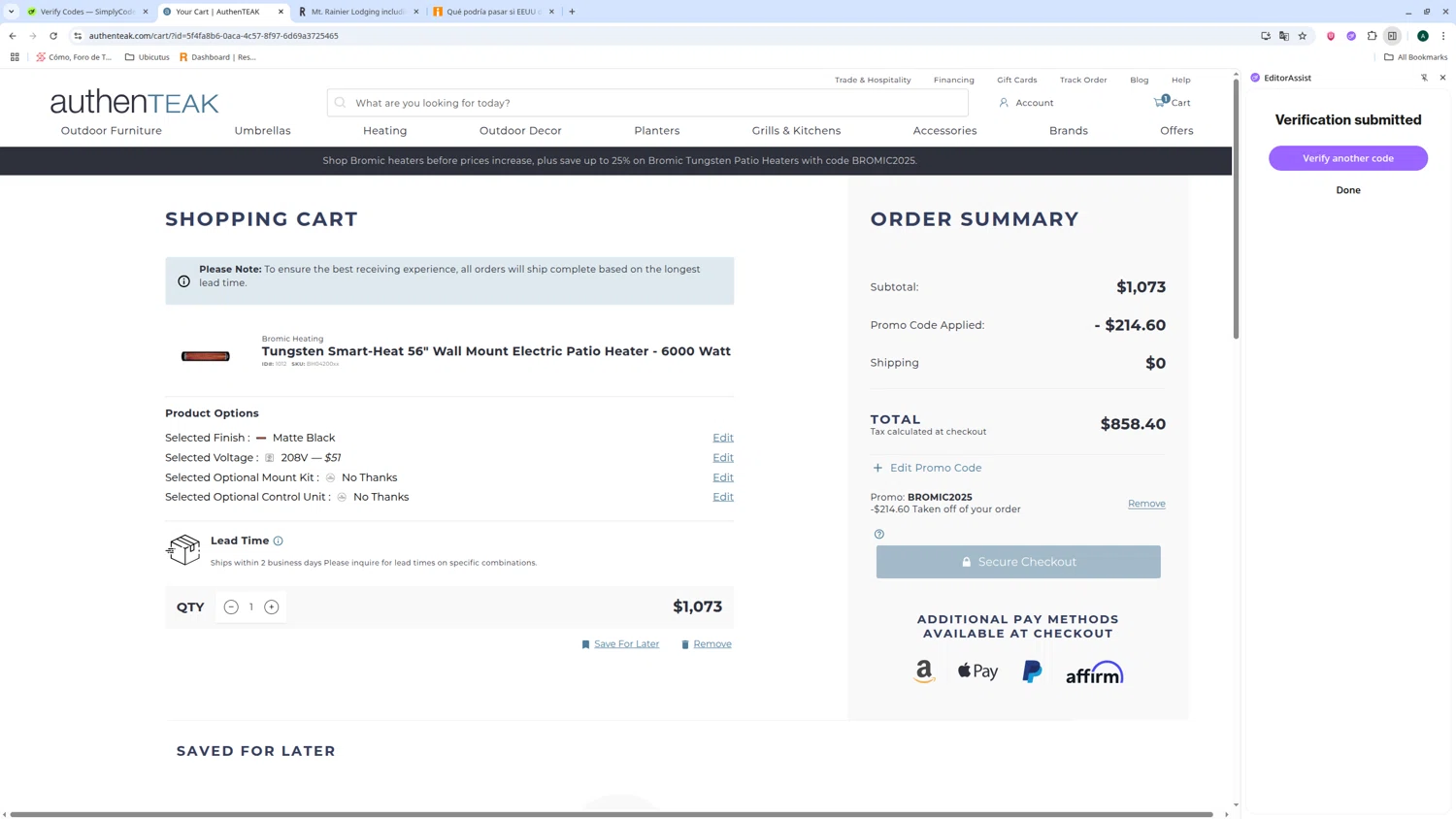Switch to Verify Codes SimplyCodes tab
Viewport: 1456px width, 819px height.
coord(87,12)
